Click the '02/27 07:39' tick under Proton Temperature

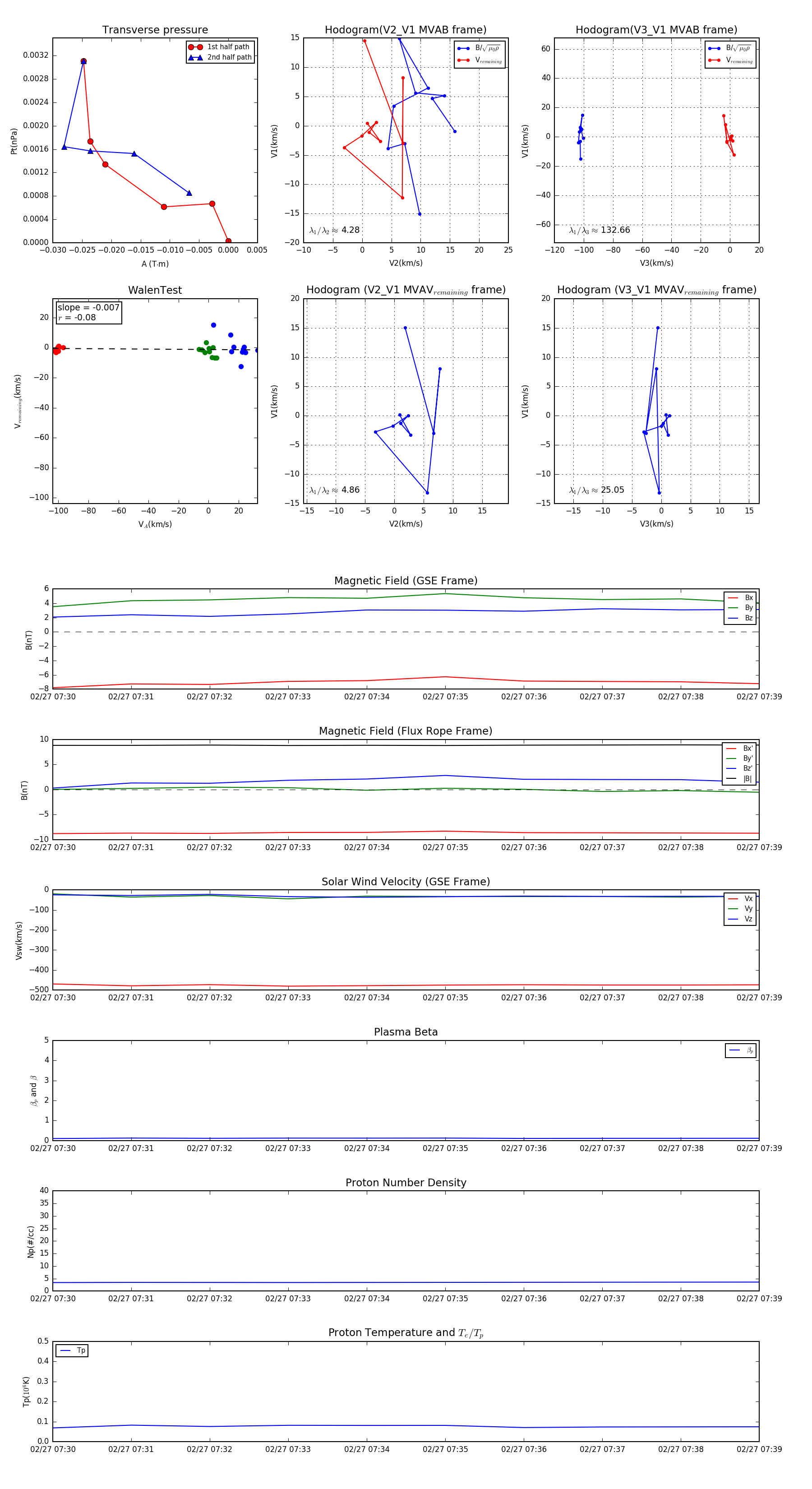click(x=759, y=1449)
